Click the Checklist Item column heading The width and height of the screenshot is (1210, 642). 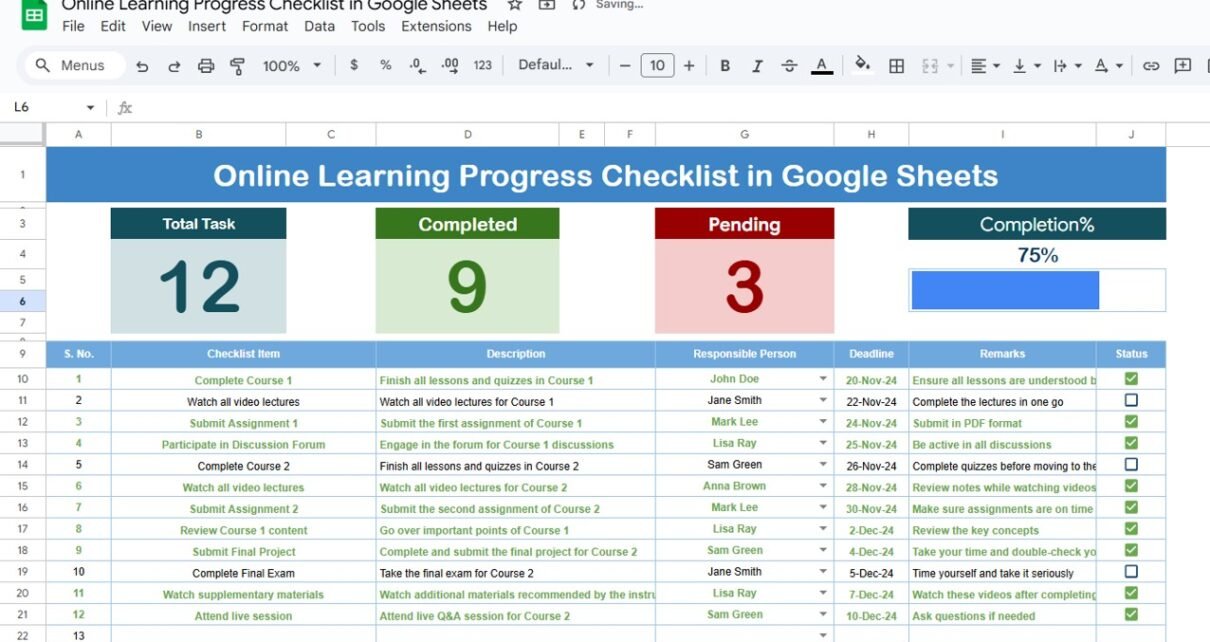tap(243, 353)
